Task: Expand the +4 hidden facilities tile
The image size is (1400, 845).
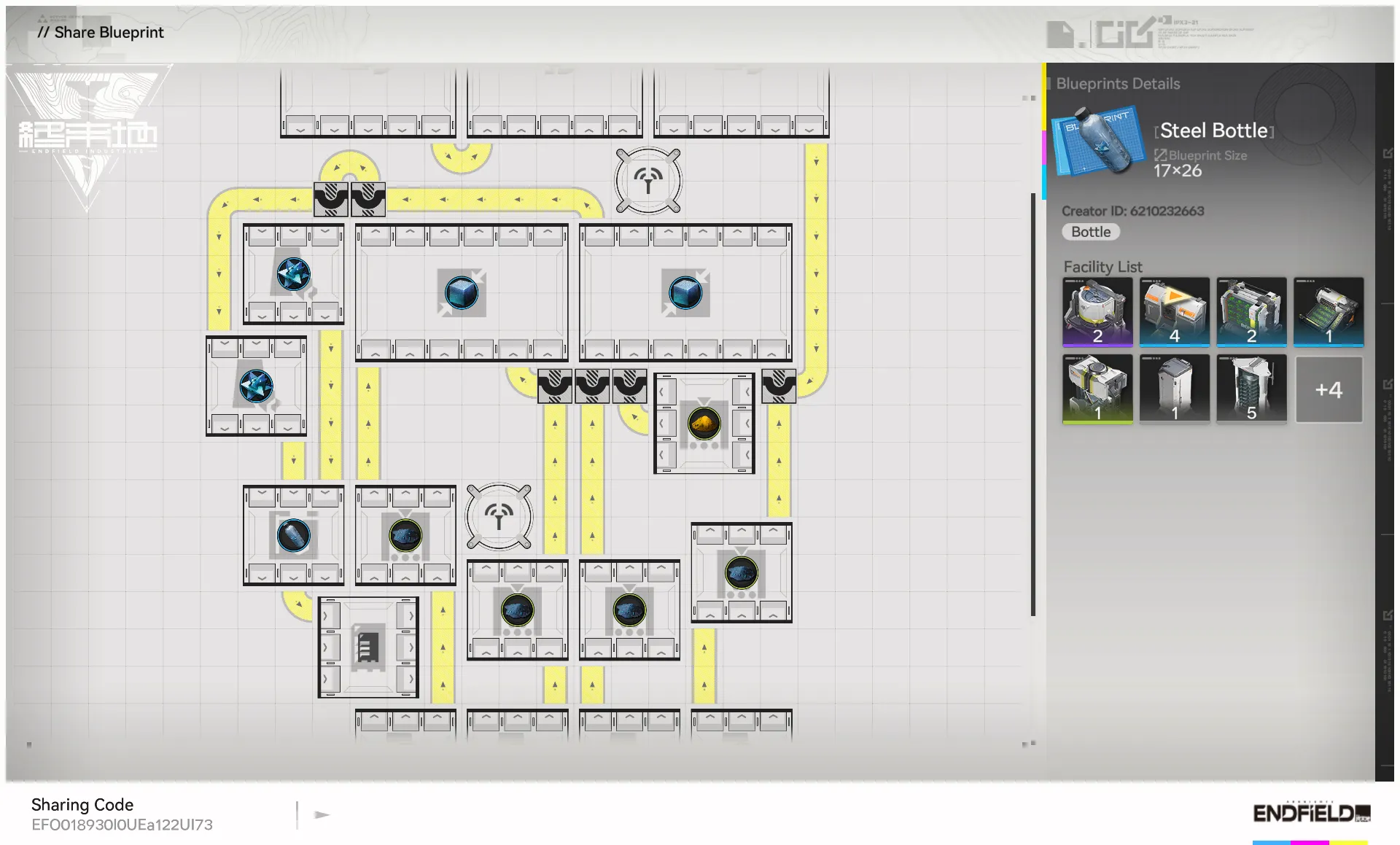Action: tap(1328, 389)
